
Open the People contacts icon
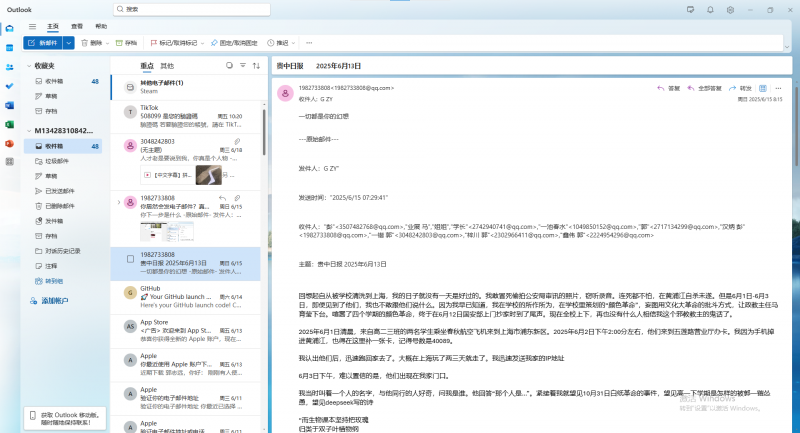(x=9, y=67)
